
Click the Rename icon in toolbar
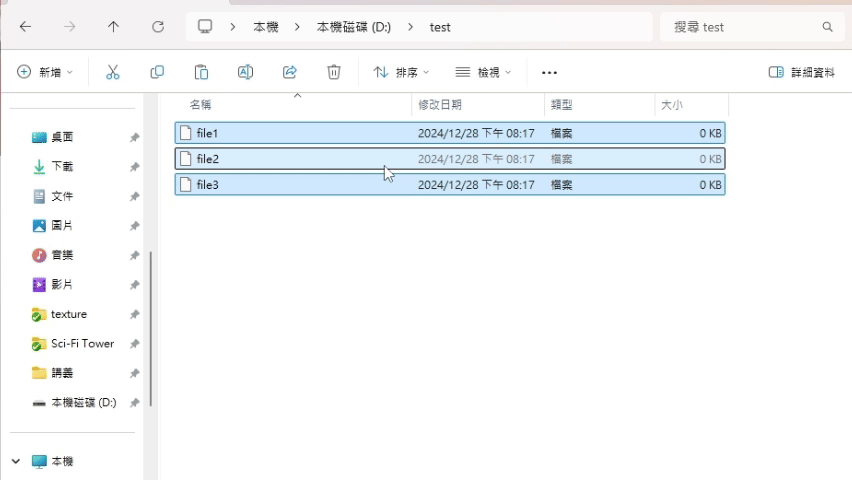pyautogui.click(x=245, y=72)
